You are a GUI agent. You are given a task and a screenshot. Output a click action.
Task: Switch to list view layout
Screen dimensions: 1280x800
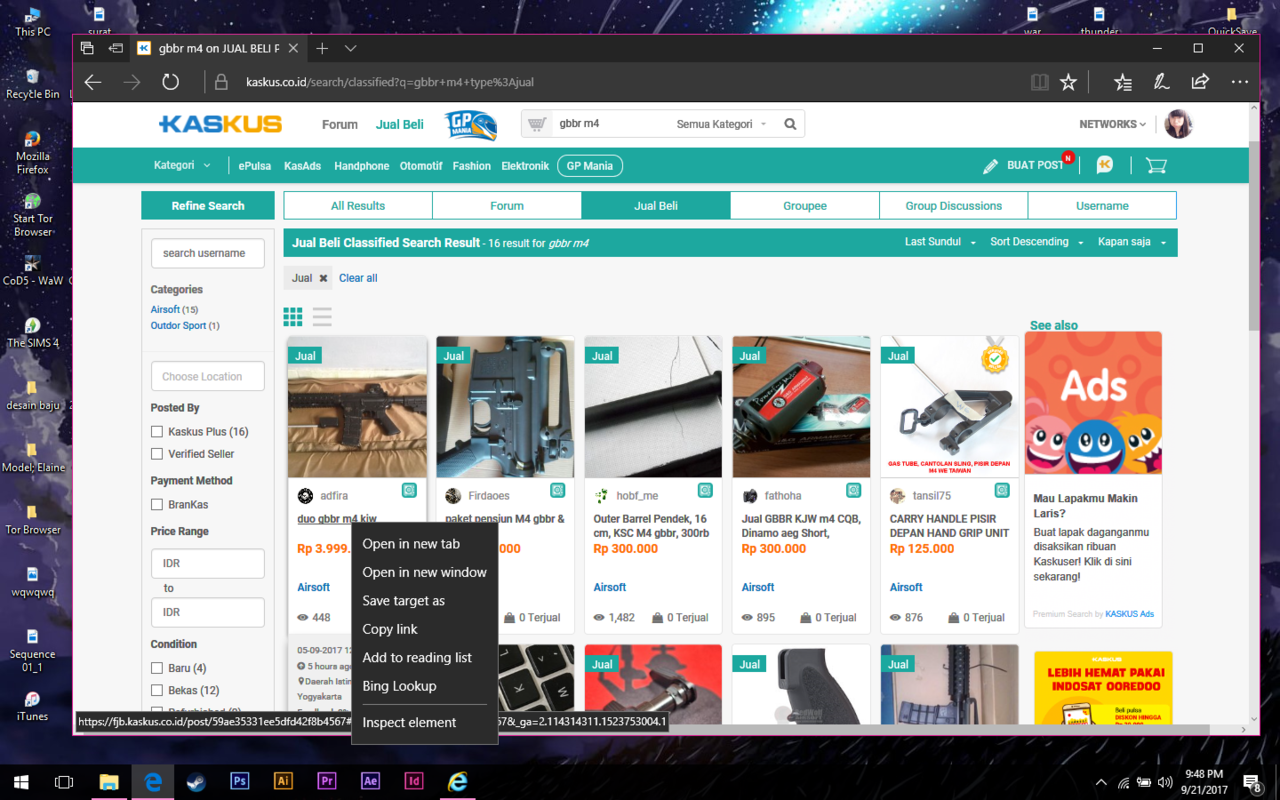click(322, 317)
